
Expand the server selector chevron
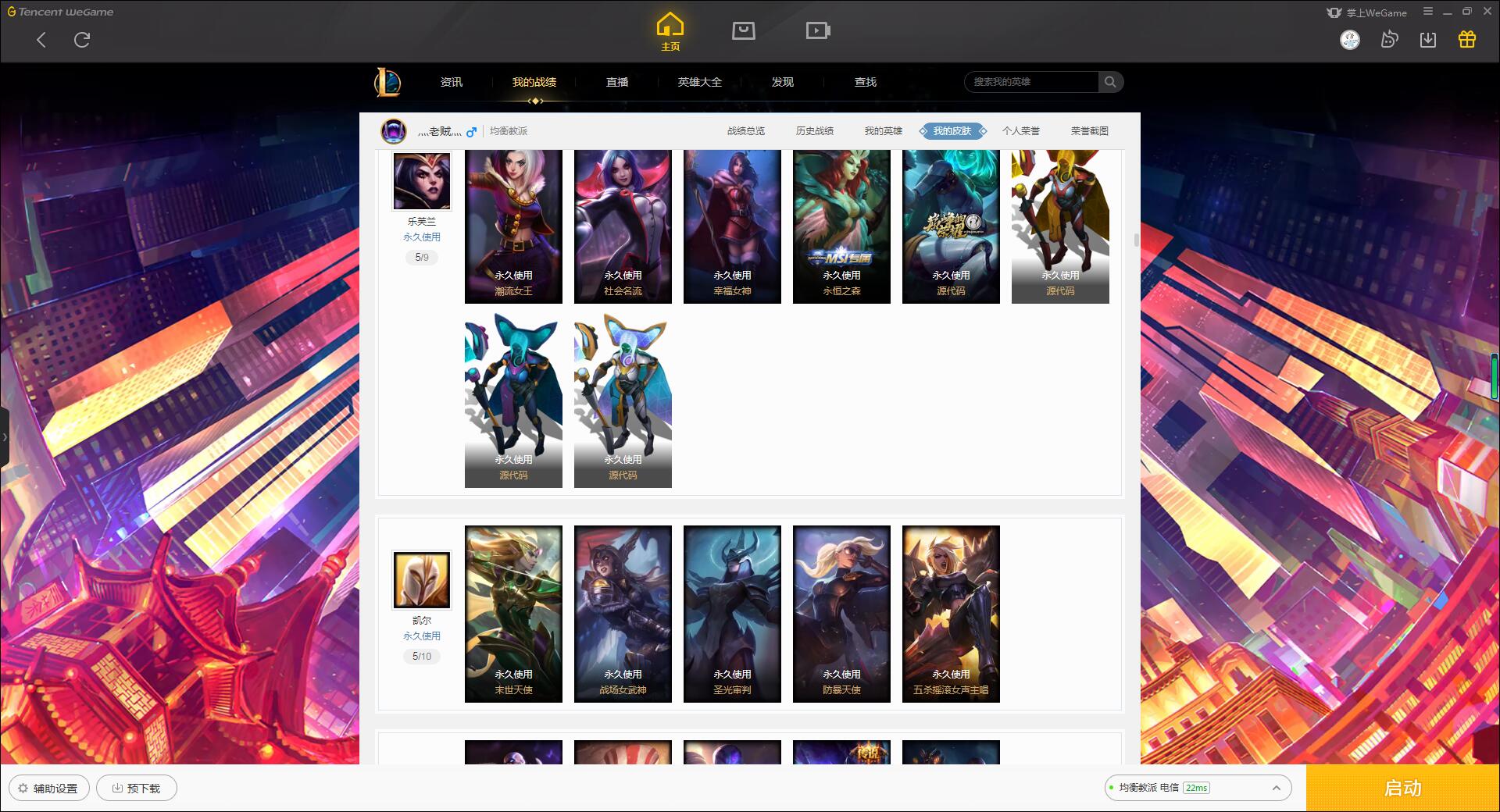click(x=1277, y=788)
